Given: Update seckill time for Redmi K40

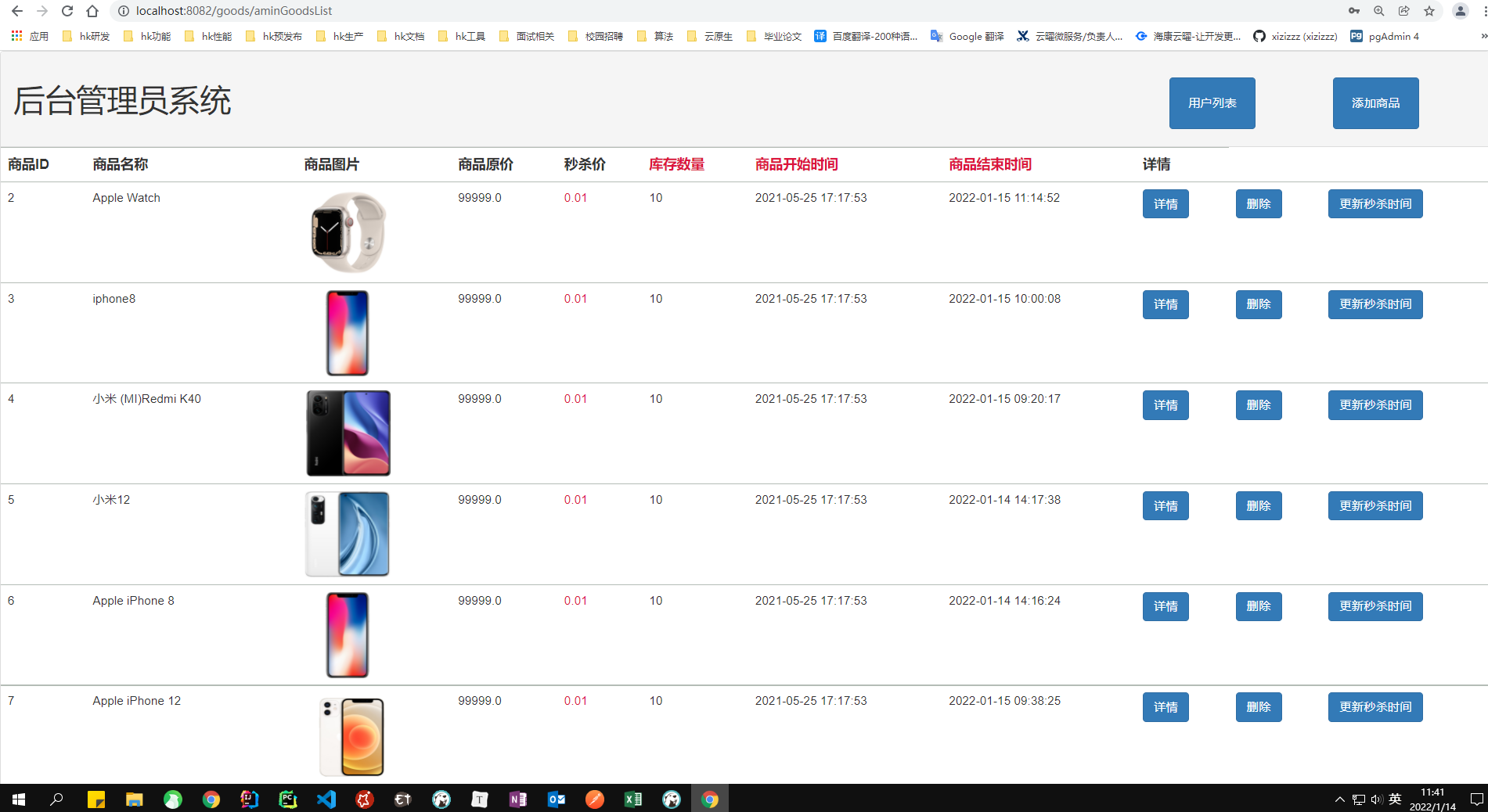Looking at the screenshot, I should point(1375,405).
